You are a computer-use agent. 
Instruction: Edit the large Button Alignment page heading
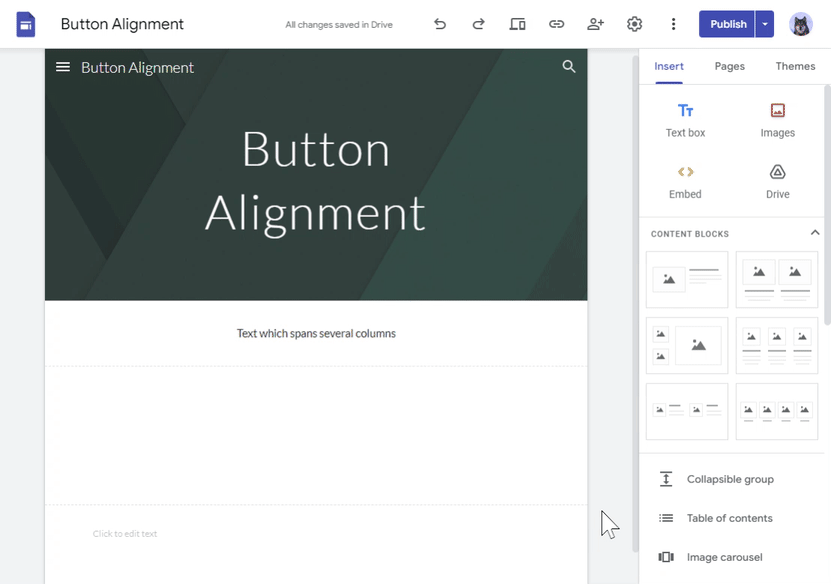click(x=316, y=181)
